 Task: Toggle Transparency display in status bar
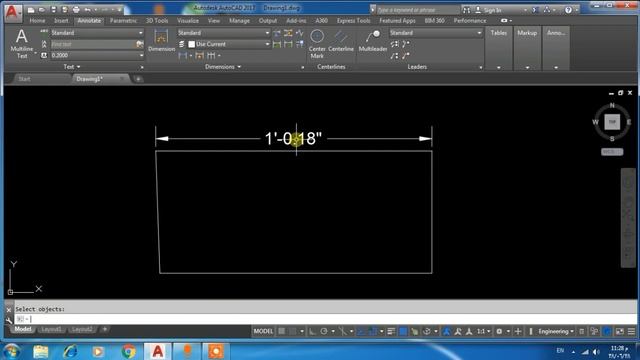click(x=403, y=331)
